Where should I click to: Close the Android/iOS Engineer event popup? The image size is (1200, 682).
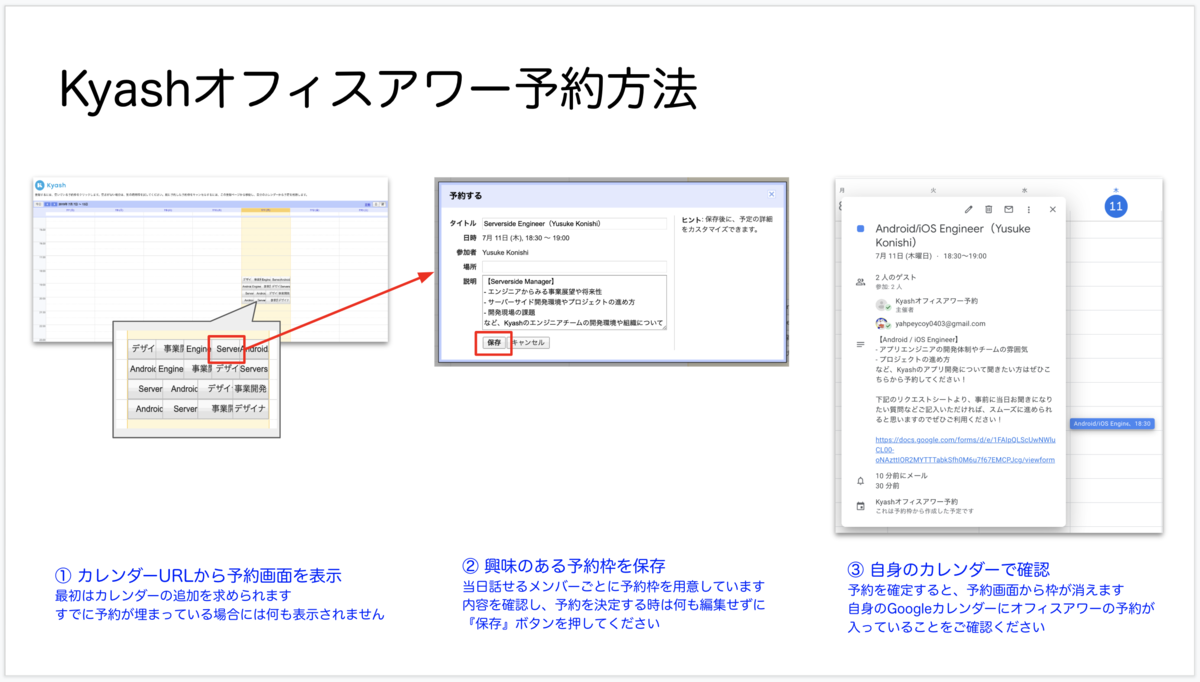coord(1052,209)
